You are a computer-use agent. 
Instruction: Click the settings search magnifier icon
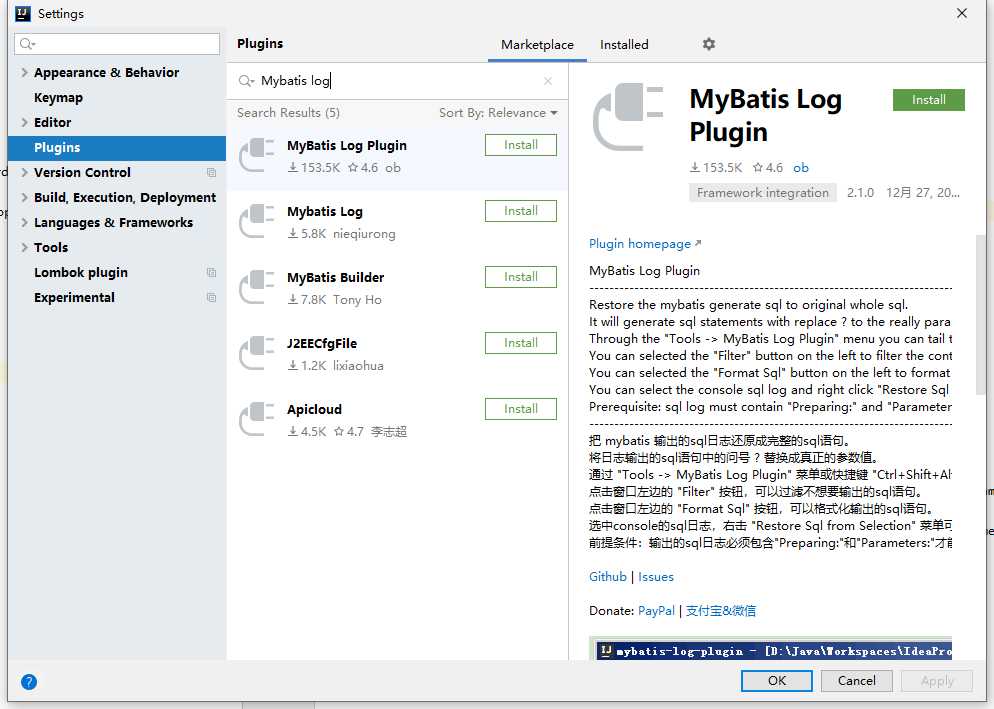pos(27,44)
